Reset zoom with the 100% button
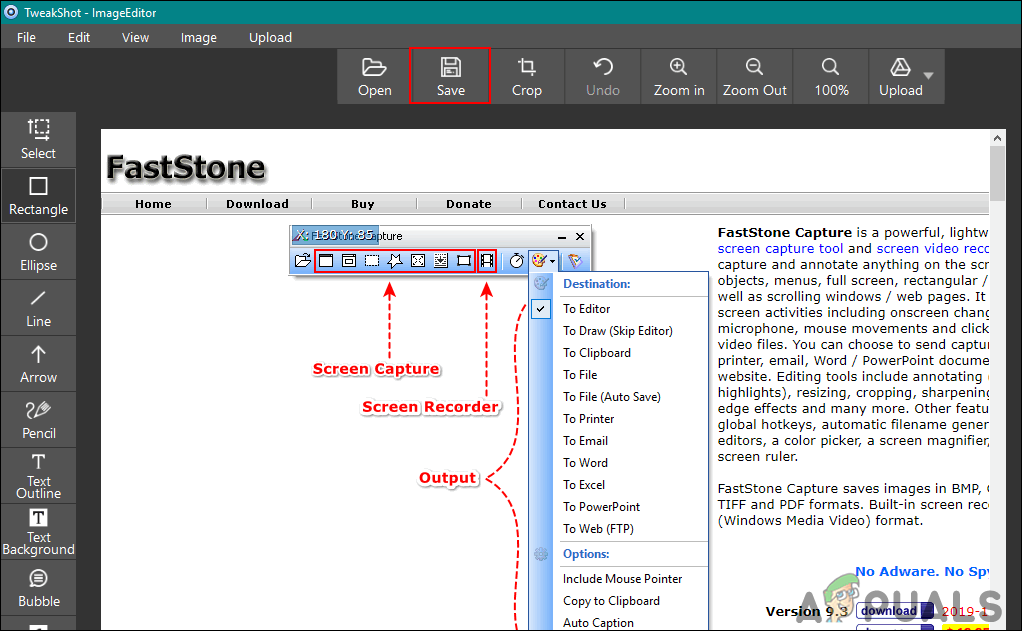Viewport: 1022px width, 631px height. point(831,76)
